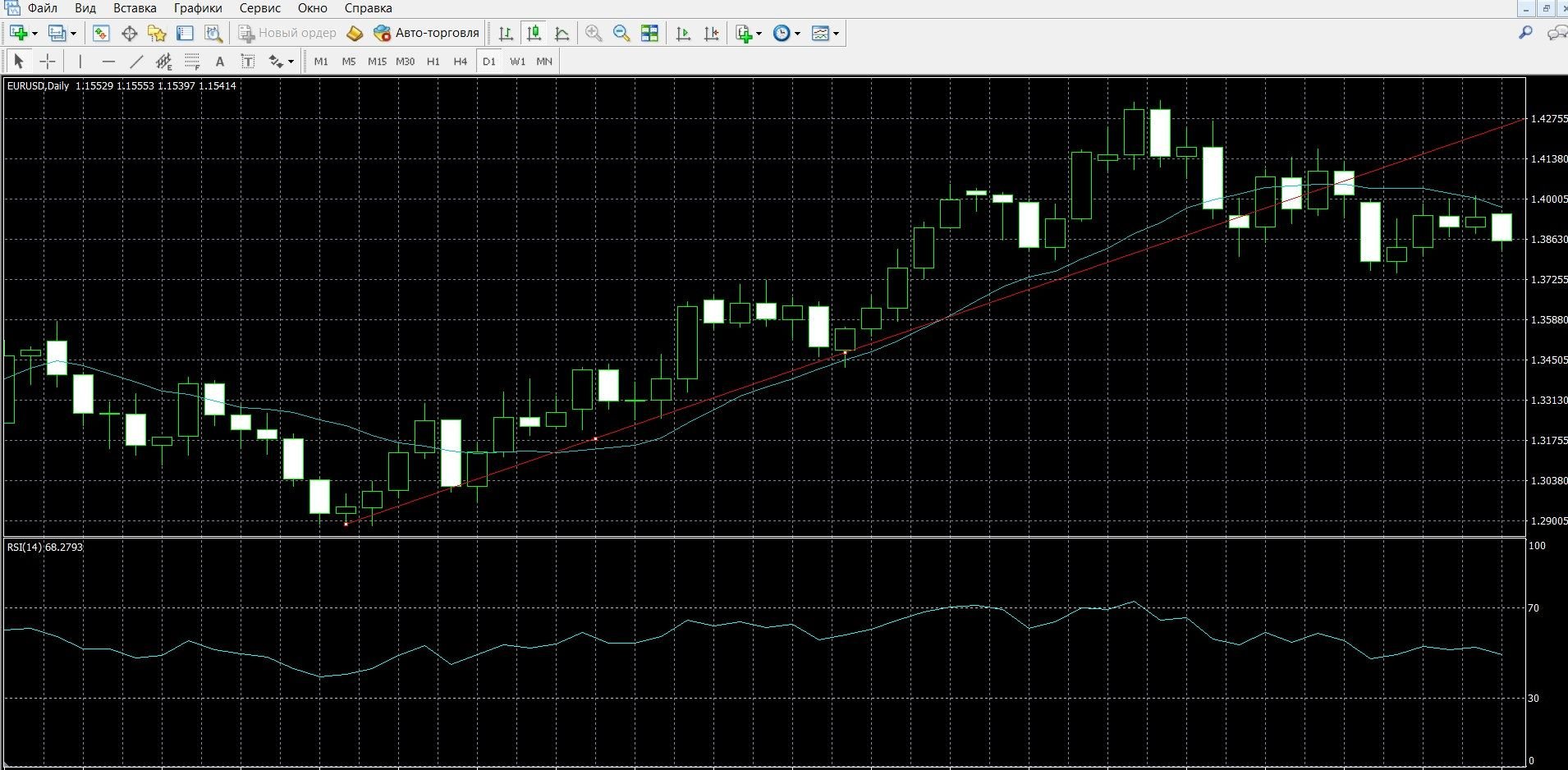This screenshot has width=1568, height=770.
Task: Open the Графики menu
Action: [198, 8]
